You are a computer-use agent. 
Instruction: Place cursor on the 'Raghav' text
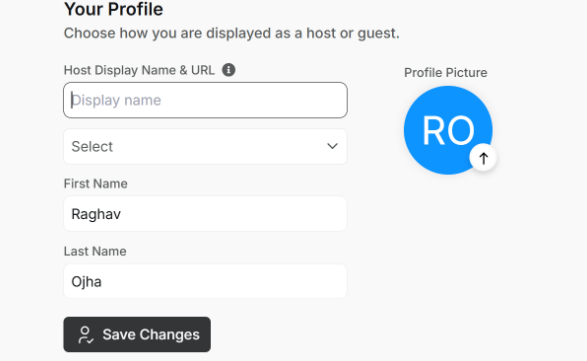96,214
